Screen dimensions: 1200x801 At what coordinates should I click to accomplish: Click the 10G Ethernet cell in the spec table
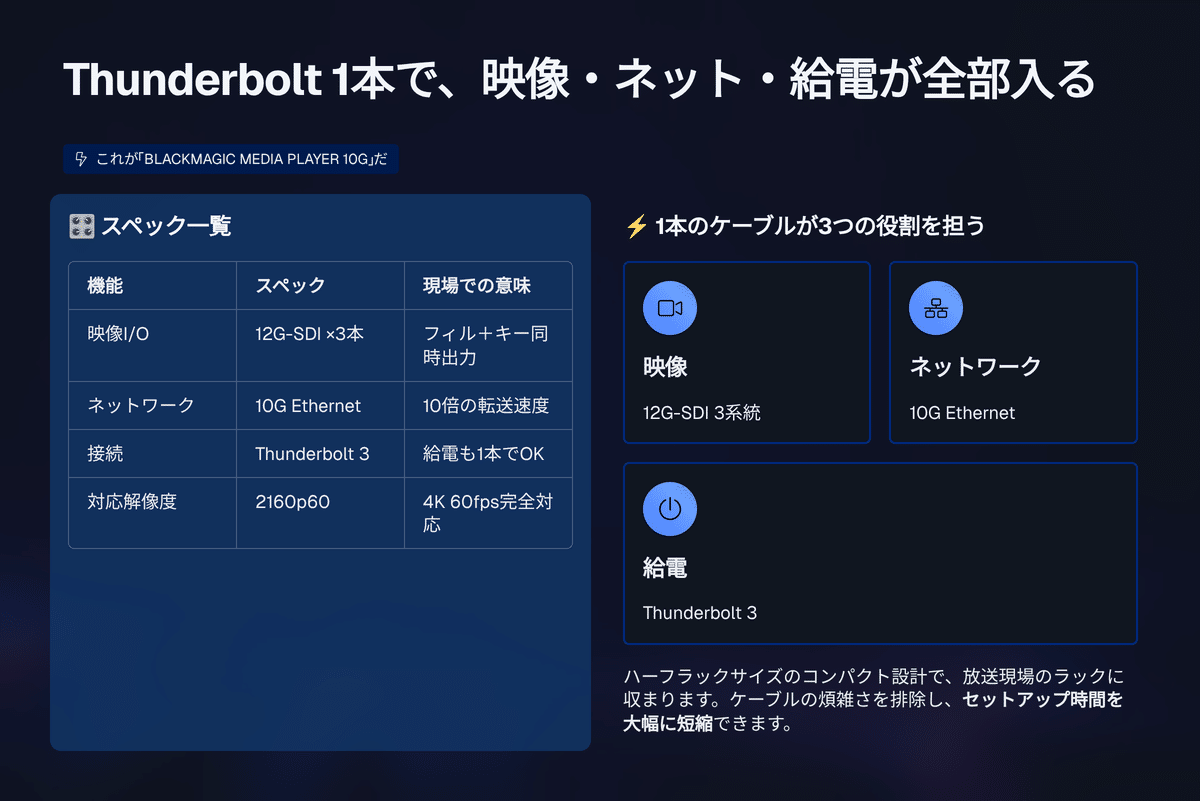308,406
